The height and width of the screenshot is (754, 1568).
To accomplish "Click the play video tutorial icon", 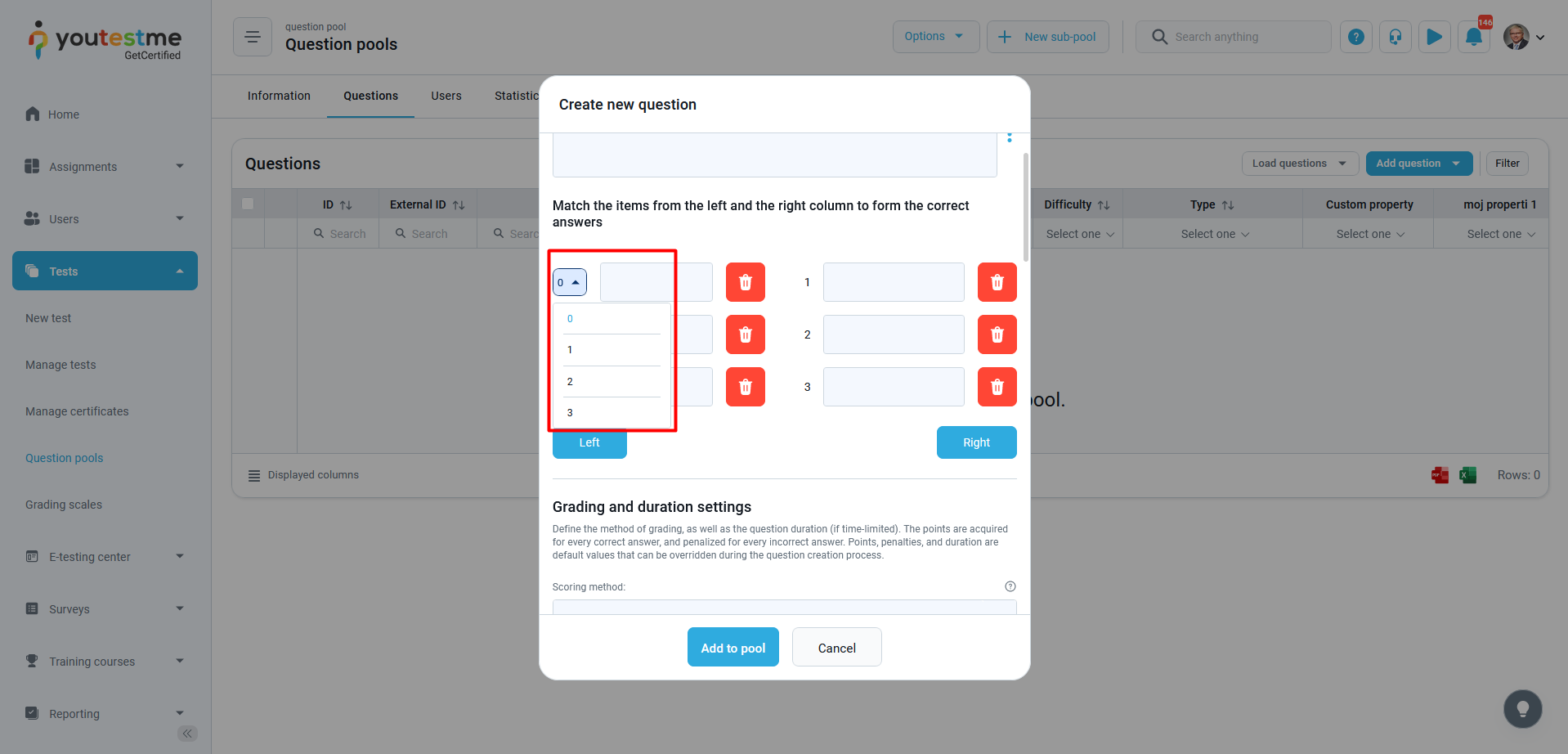I will [x=1434, y=37].
